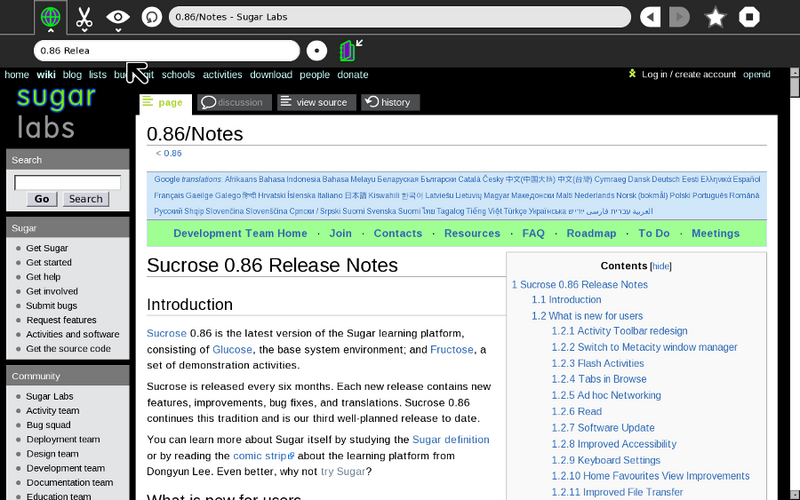Toggle the sharing circle button
Screen dimensions: 800x500
[316, 50]
